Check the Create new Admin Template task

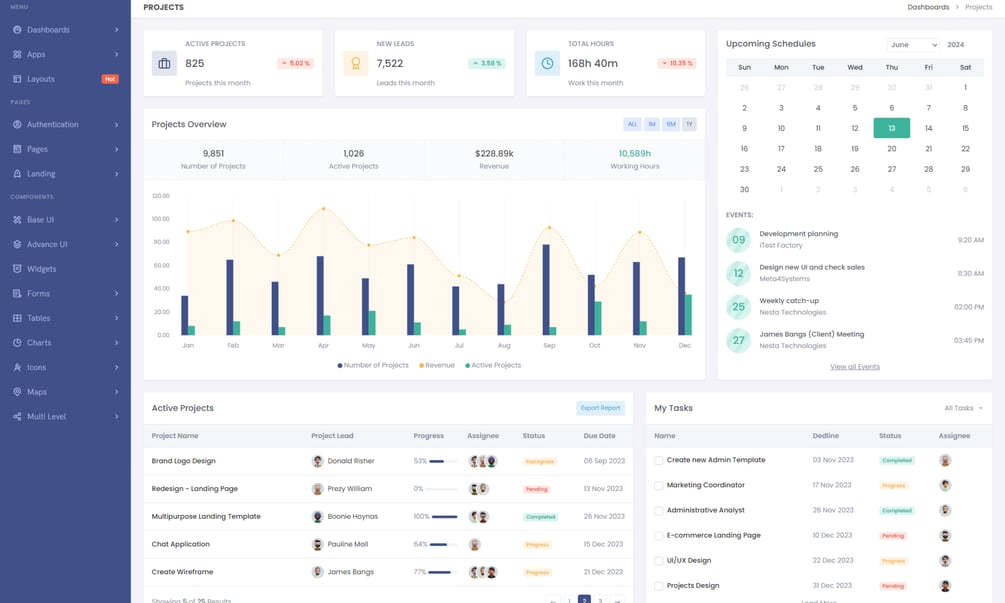coord(658,461)
